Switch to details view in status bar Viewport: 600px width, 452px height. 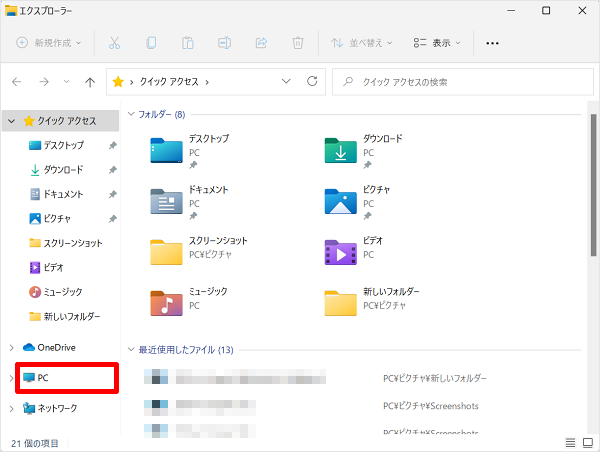tap(569, 442)
